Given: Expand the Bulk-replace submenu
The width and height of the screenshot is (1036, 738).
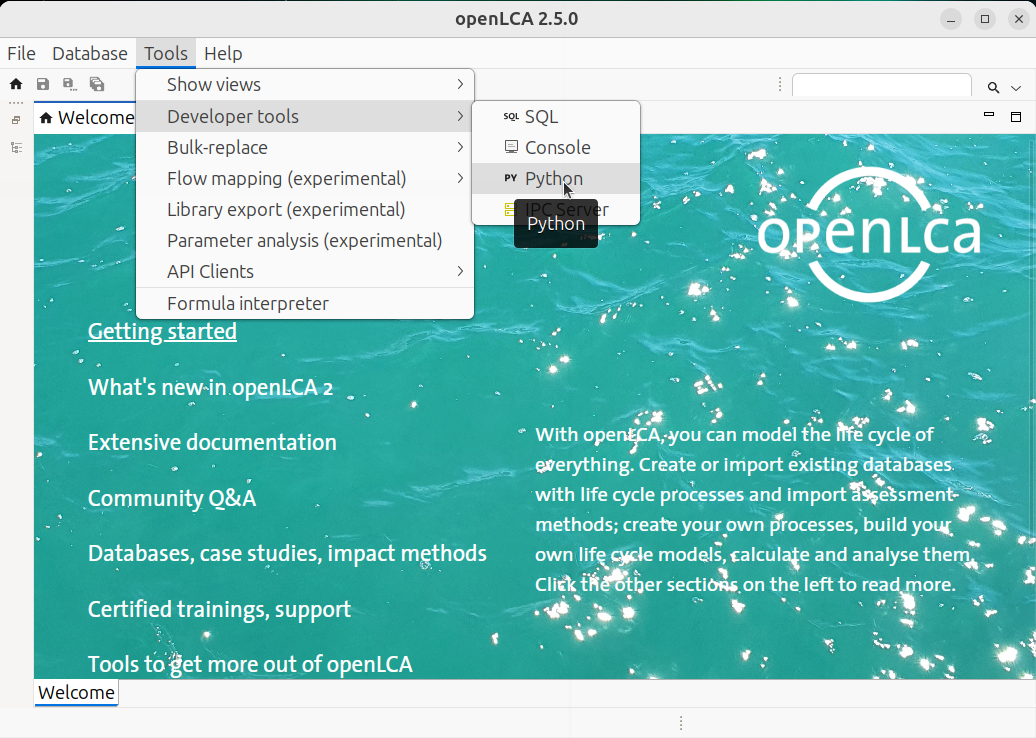Looking at the screenshot, I should (x=305, y=147).
